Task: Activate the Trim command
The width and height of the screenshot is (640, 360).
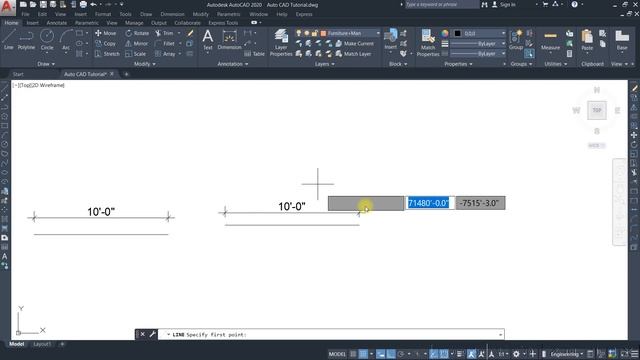Action: pos(164,33)
